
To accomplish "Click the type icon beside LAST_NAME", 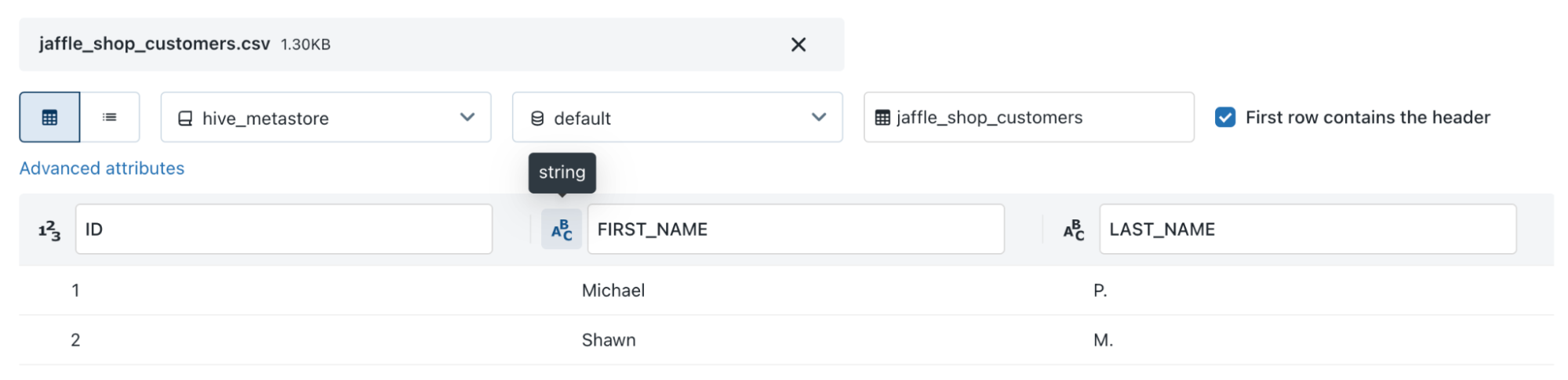I will [1074, 230].
